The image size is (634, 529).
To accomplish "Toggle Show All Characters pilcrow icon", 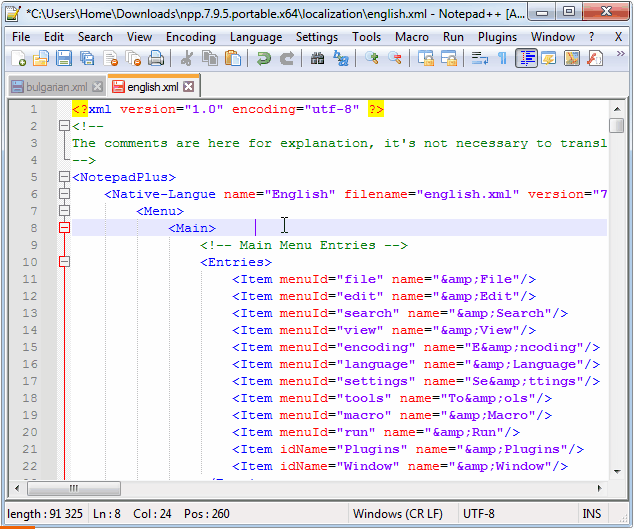I will pyautogui.click(x=502, y=59).
